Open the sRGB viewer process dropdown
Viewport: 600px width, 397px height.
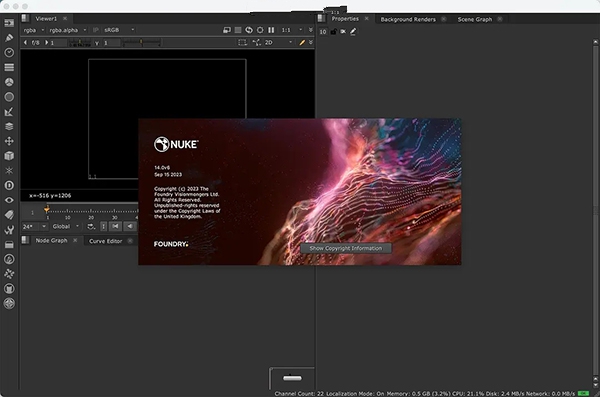[x=119, y=30]
